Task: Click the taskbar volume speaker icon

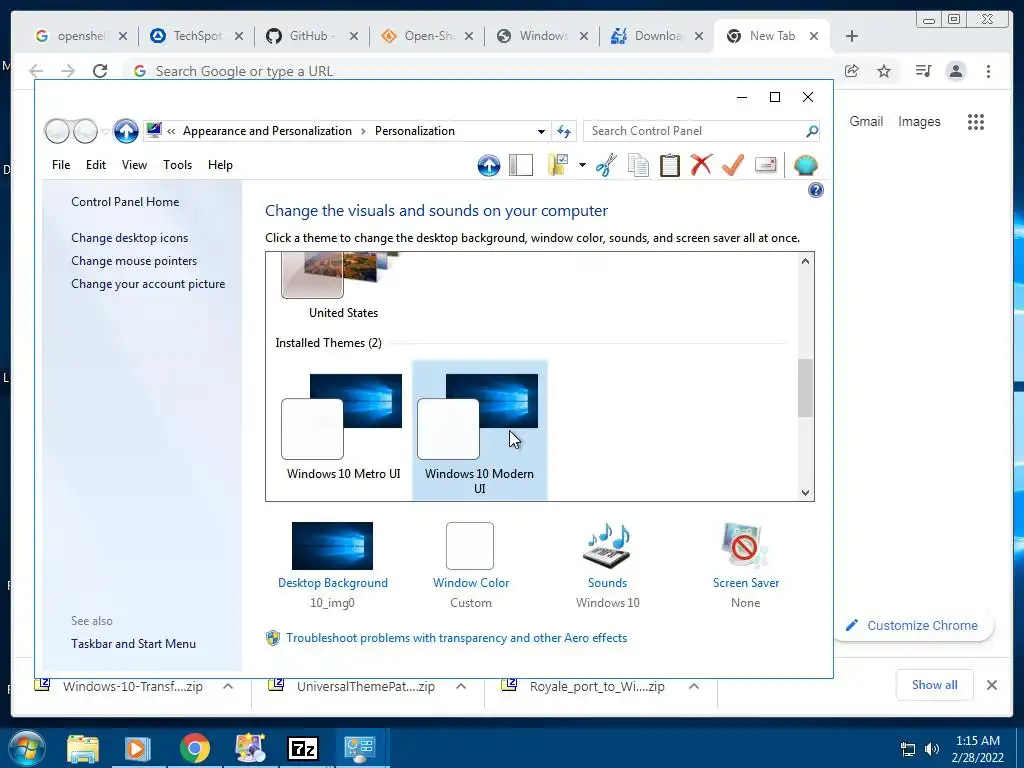Action: coord(932,749)
